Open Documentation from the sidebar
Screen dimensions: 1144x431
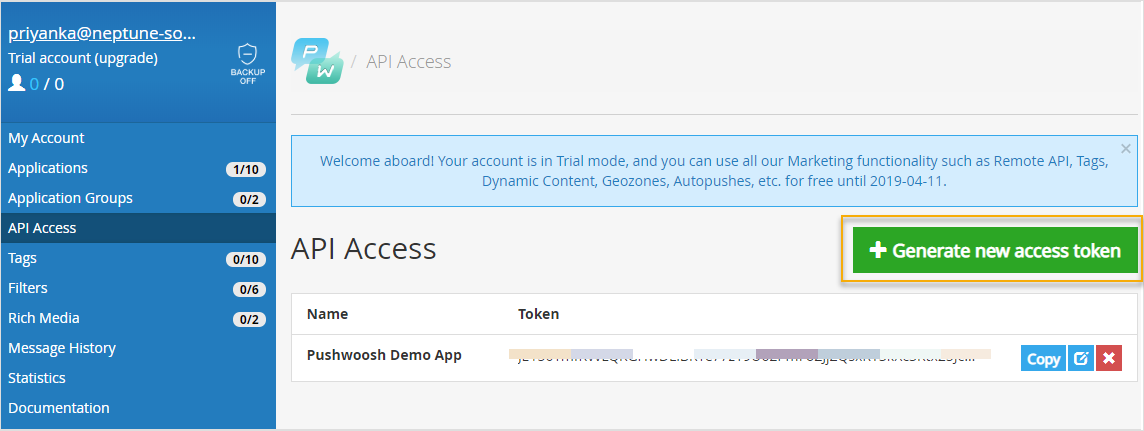59,408
